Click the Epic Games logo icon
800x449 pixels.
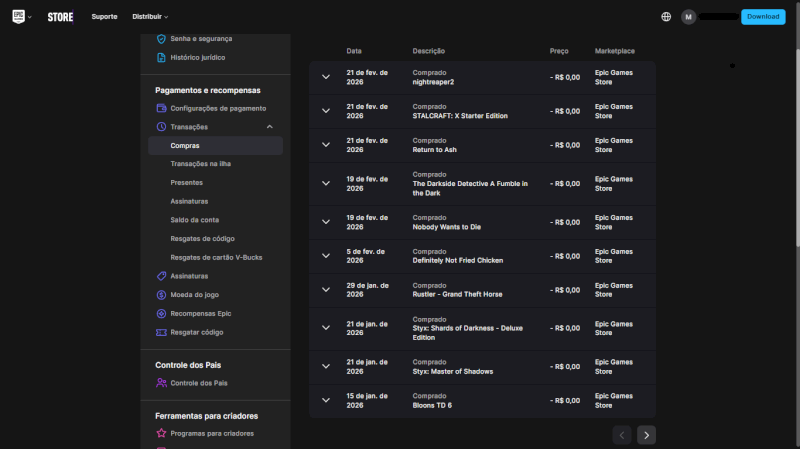(19, 16)
